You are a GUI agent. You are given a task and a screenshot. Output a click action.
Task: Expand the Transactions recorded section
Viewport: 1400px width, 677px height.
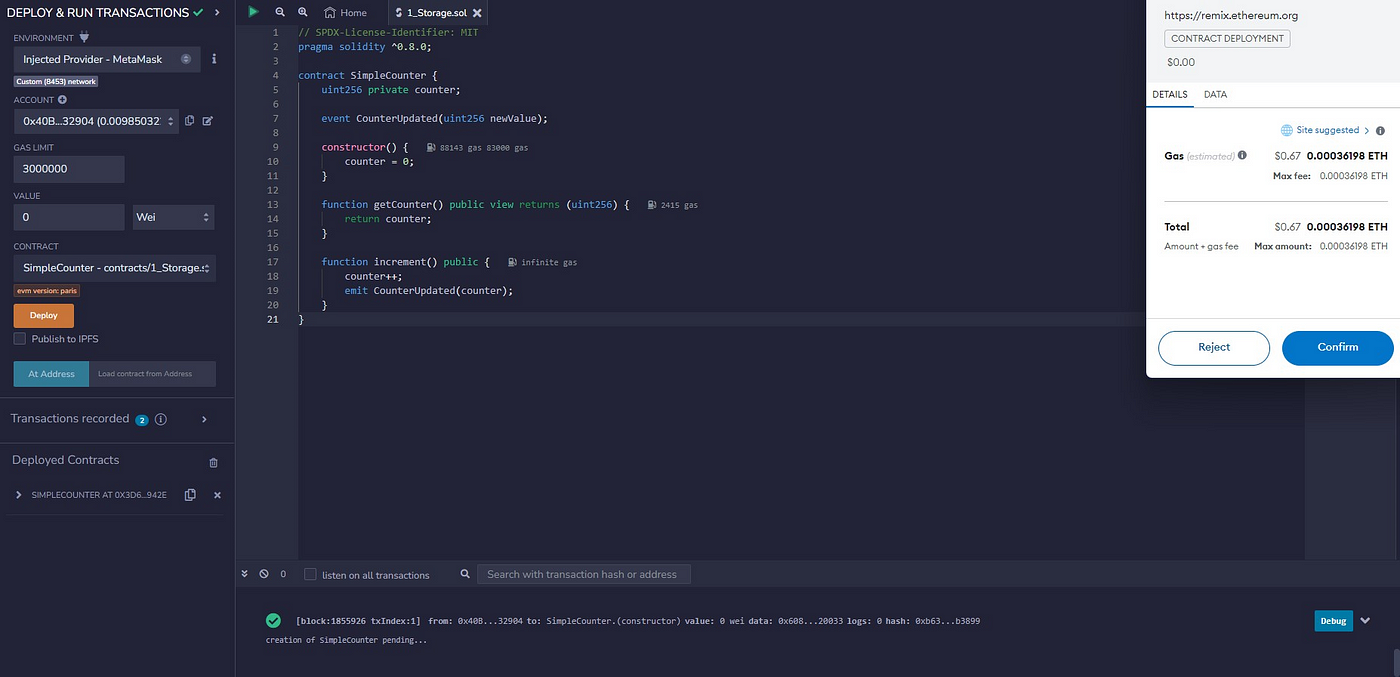click(204, 419)
